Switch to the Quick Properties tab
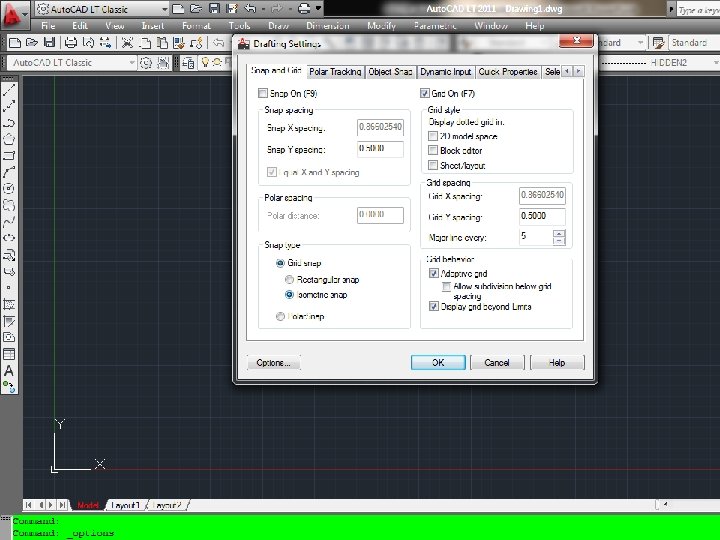The height and width of the screenshot is (540, 720). point(508,72)
